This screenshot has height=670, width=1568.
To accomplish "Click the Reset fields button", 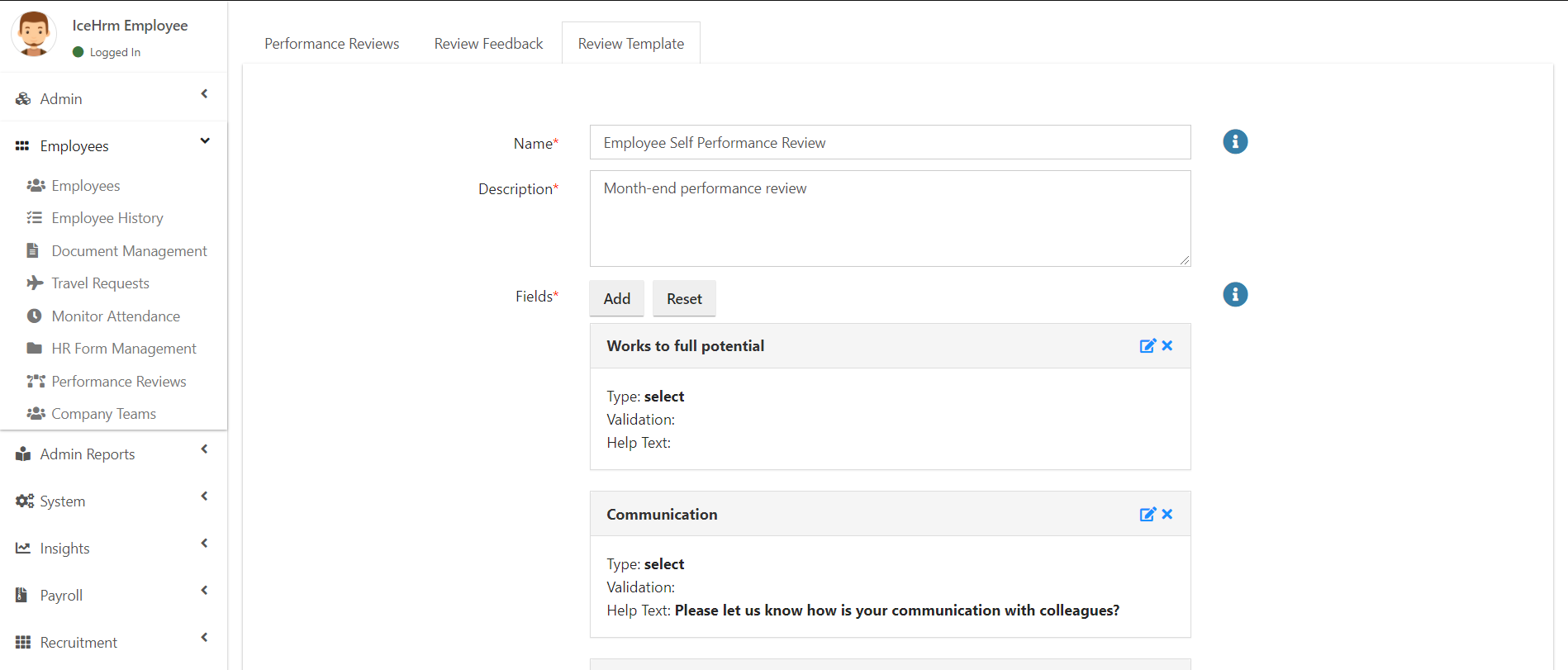I will click(x=684, y=298).
